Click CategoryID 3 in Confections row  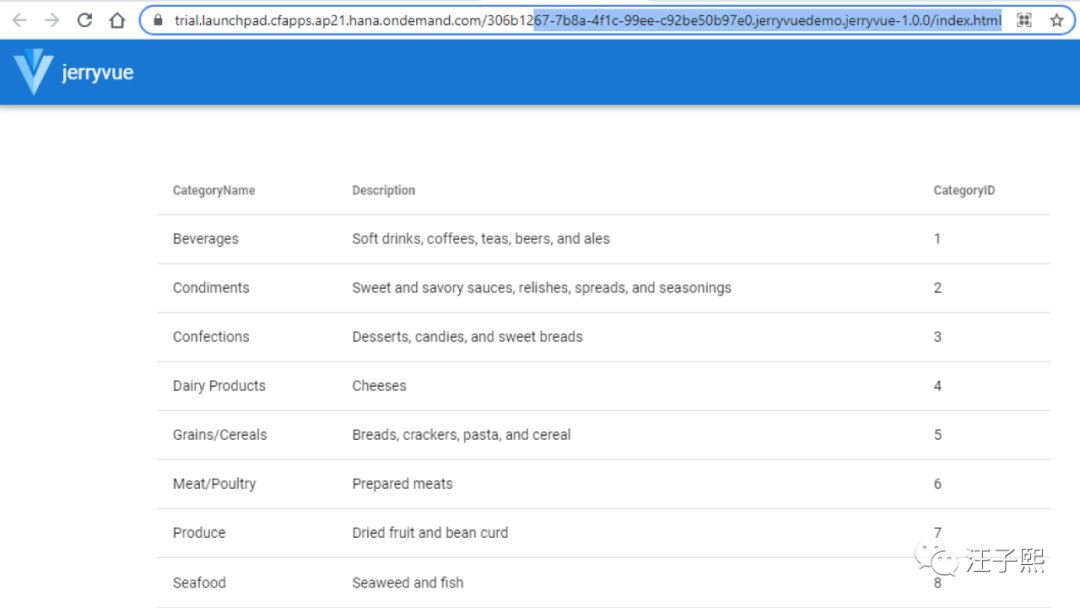click(937, 337)
